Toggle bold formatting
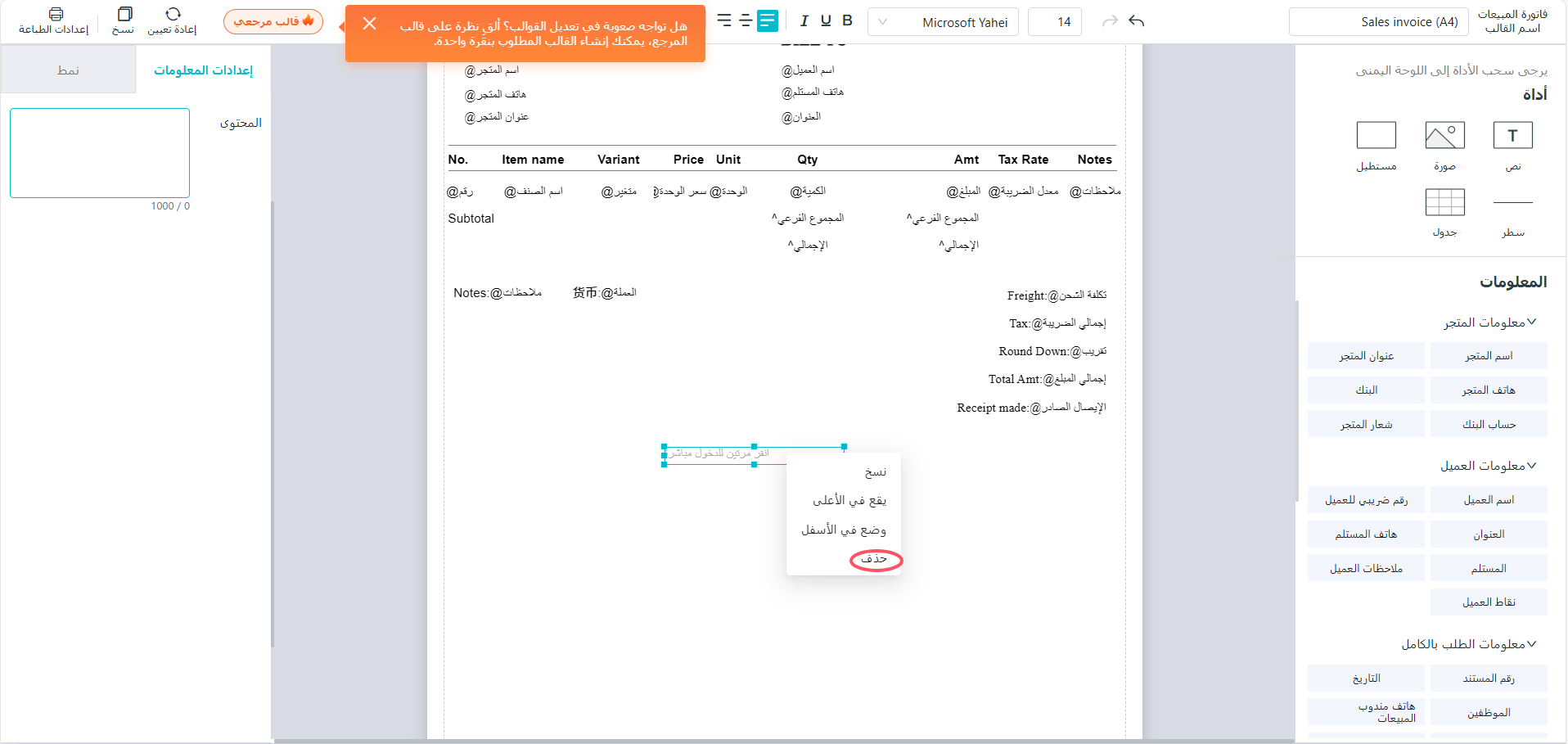1568x744 pixels. pyautogui.click(x=847, y=21)
